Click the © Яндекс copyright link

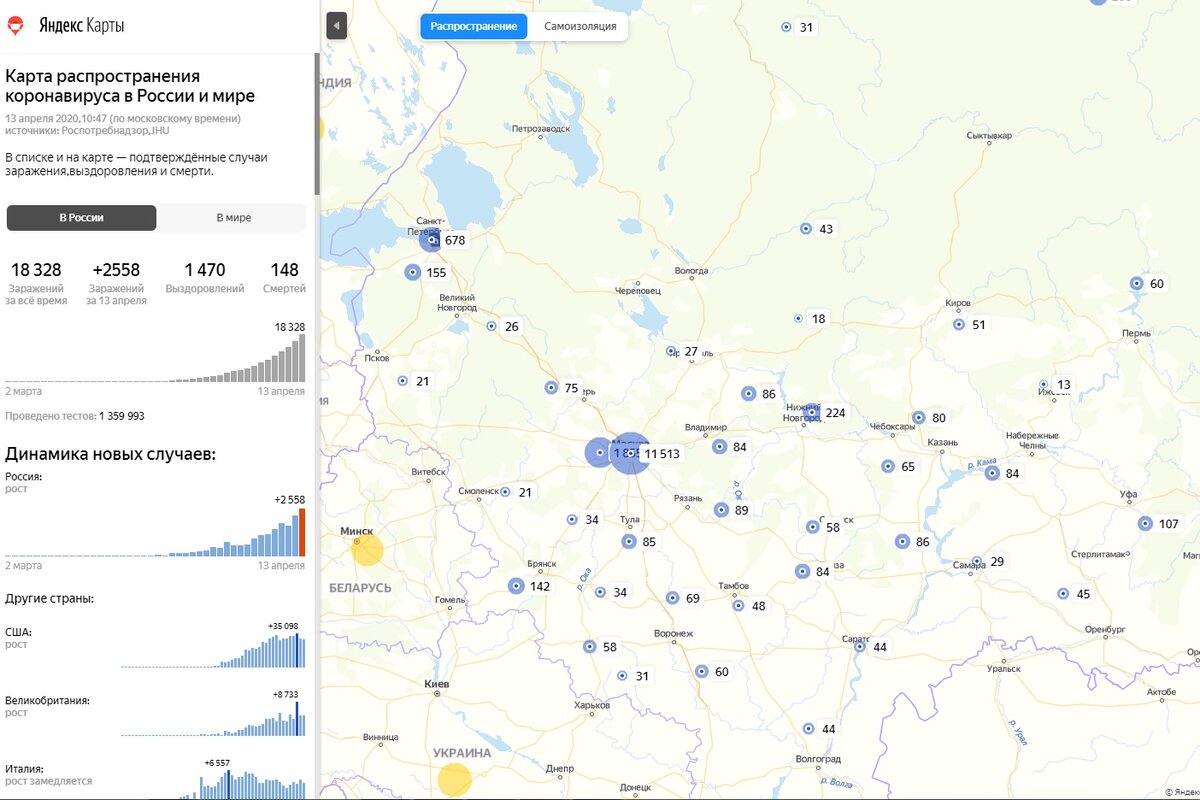[1183, 791]
